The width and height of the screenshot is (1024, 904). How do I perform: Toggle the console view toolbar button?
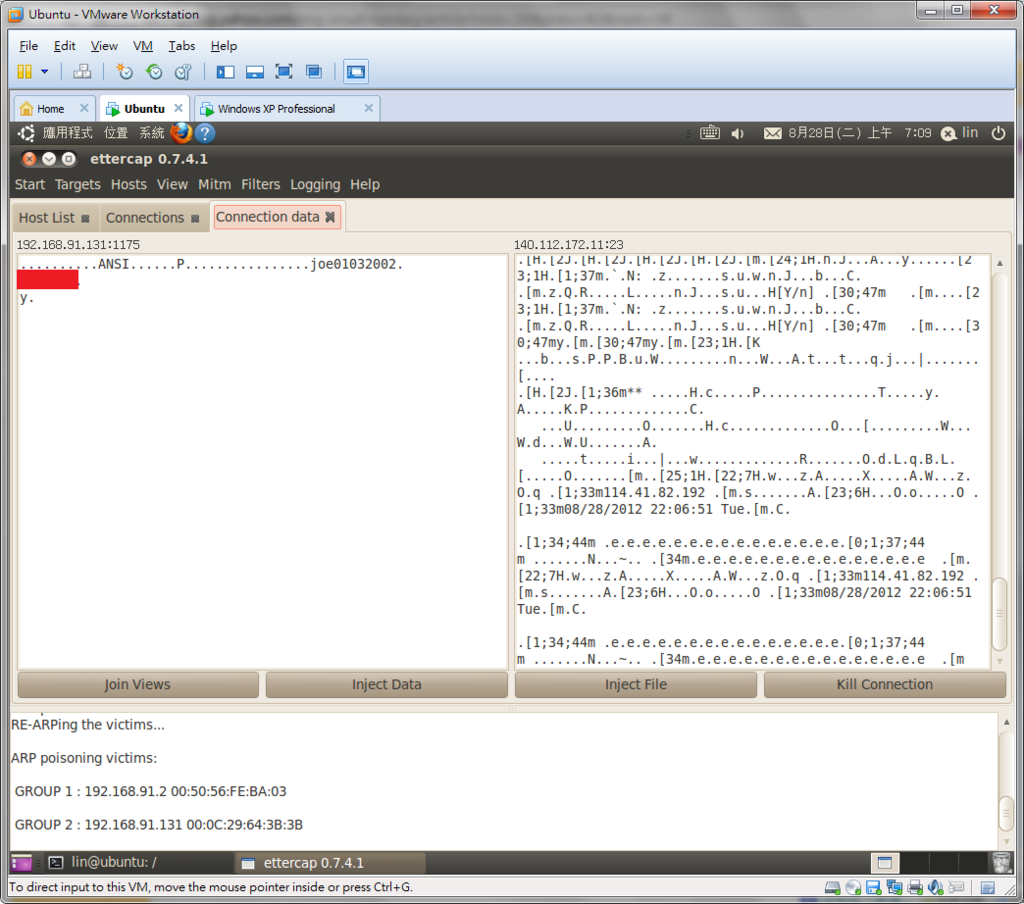point(356,72)
